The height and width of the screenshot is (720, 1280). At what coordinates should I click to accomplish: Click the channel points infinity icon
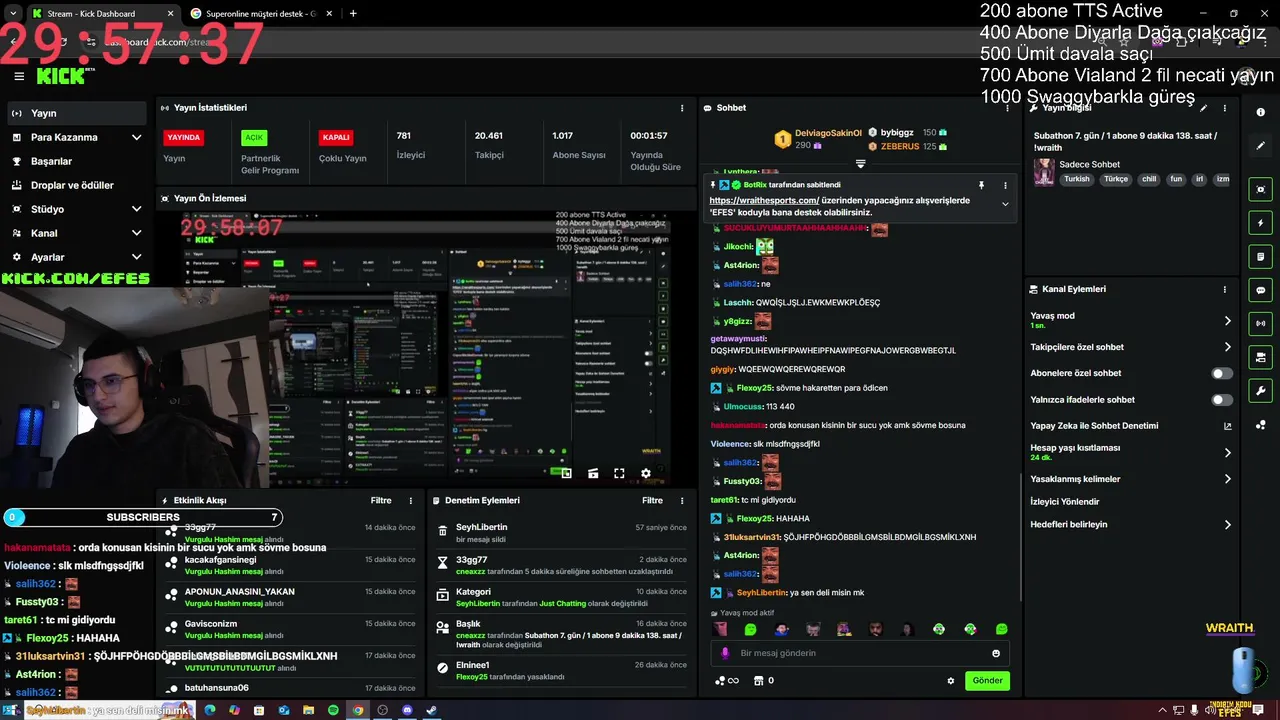coord(727,681)
